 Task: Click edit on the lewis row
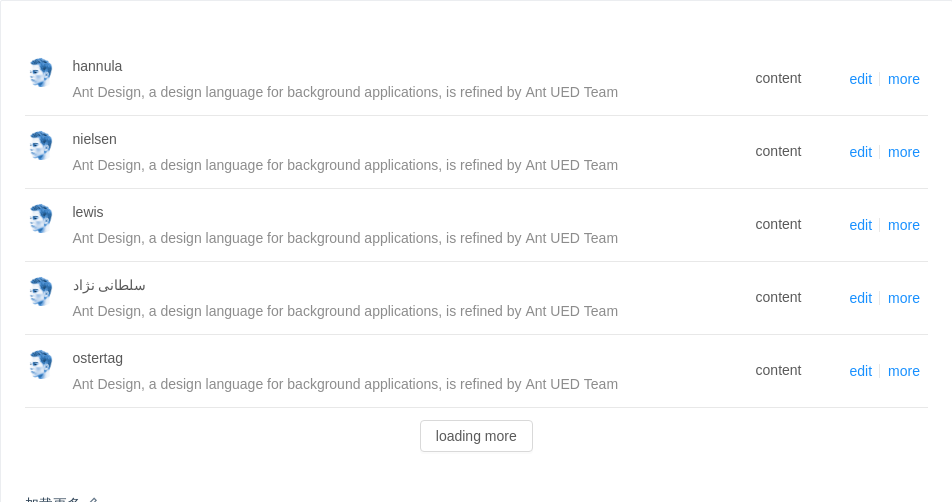click(860, 225)
